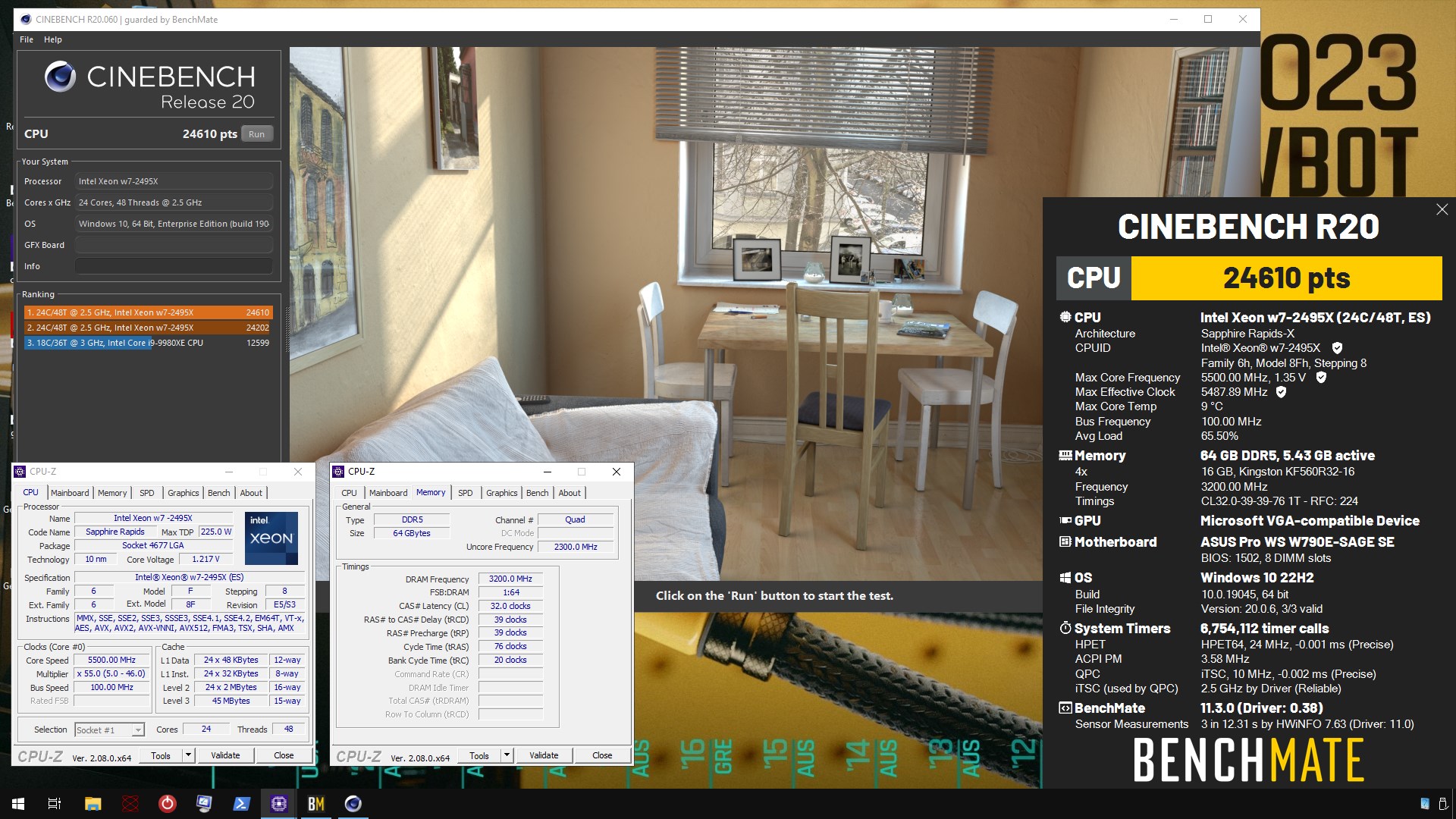Click the BenchMate version section icon

[1065, 708]
